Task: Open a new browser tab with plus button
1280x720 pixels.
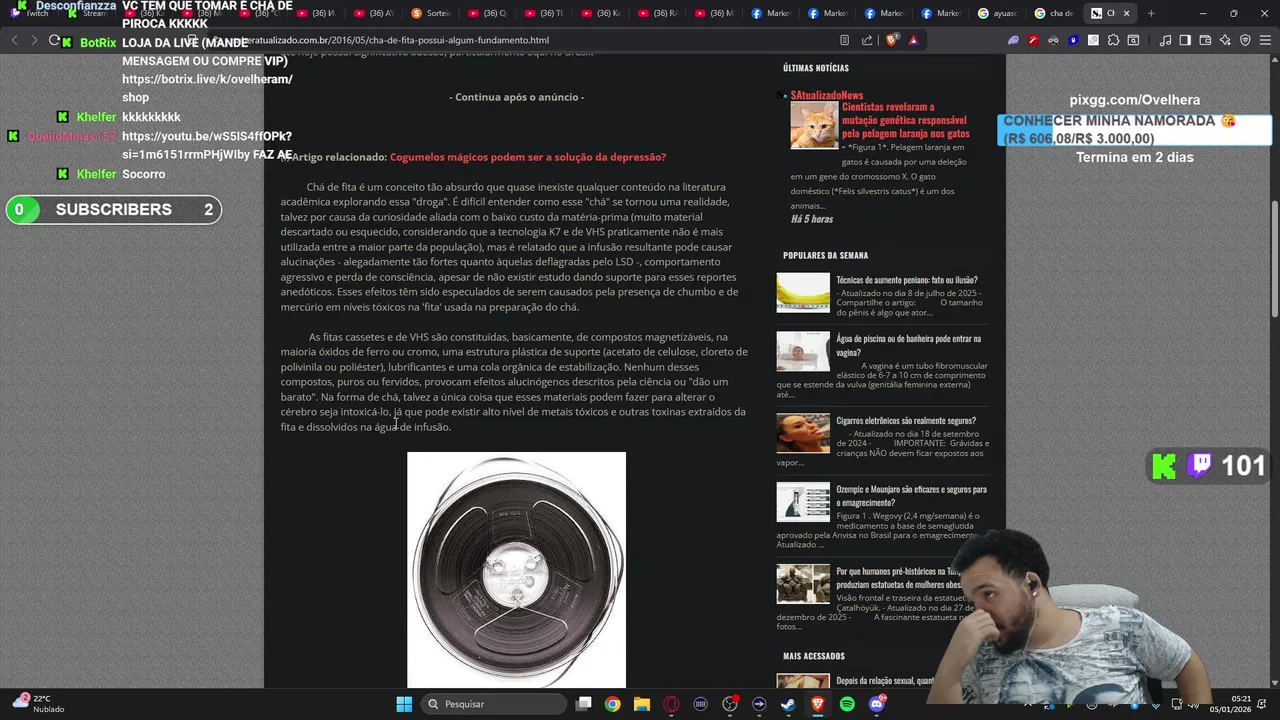Action: click(x=1151, y=13)
